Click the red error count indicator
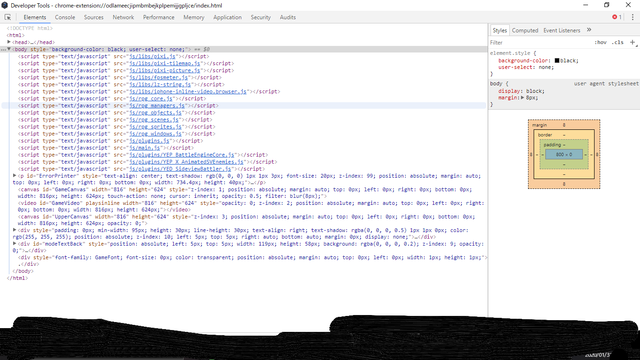This screenshot has height=360, width=640. click(x=617, y=17)
